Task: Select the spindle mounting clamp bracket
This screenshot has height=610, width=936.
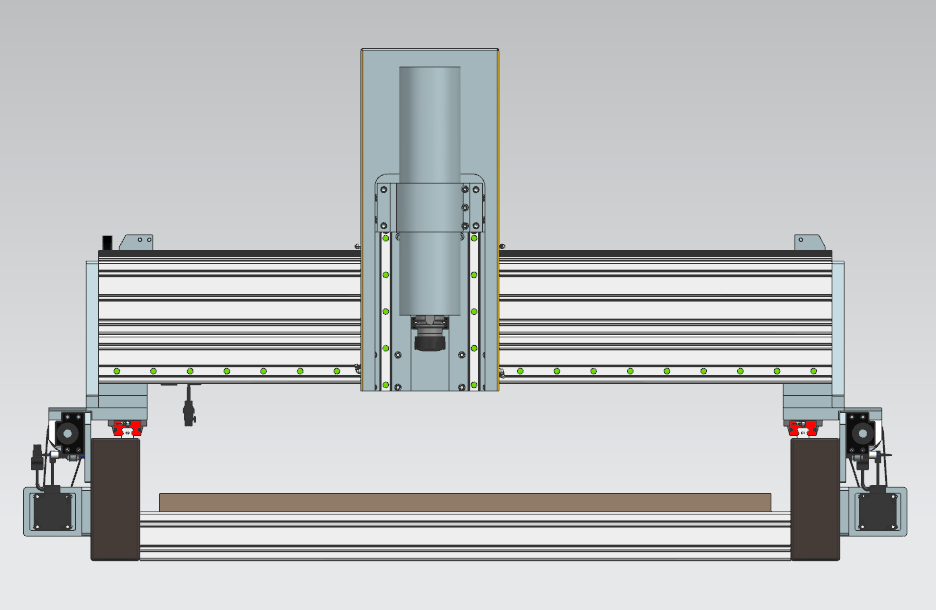Action: click(x=430, y=207)
